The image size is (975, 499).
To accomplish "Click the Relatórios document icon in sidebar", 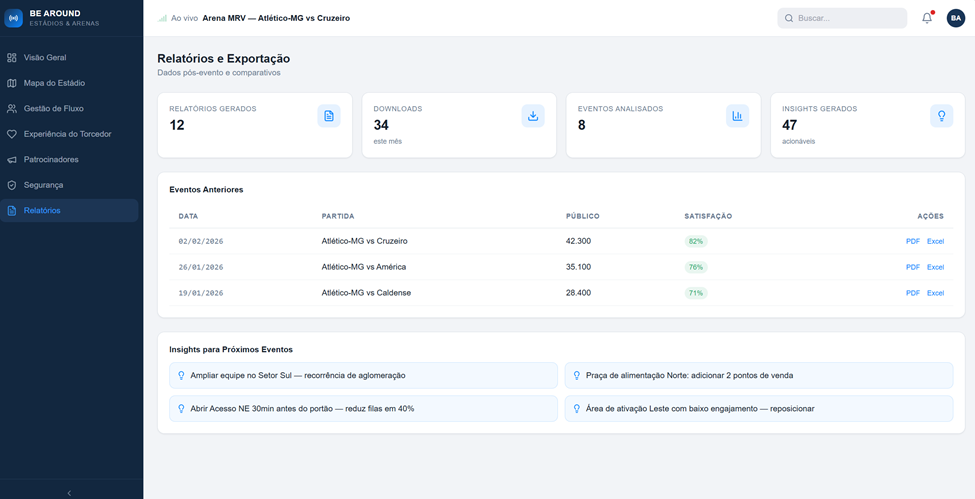I will (11, 210).
